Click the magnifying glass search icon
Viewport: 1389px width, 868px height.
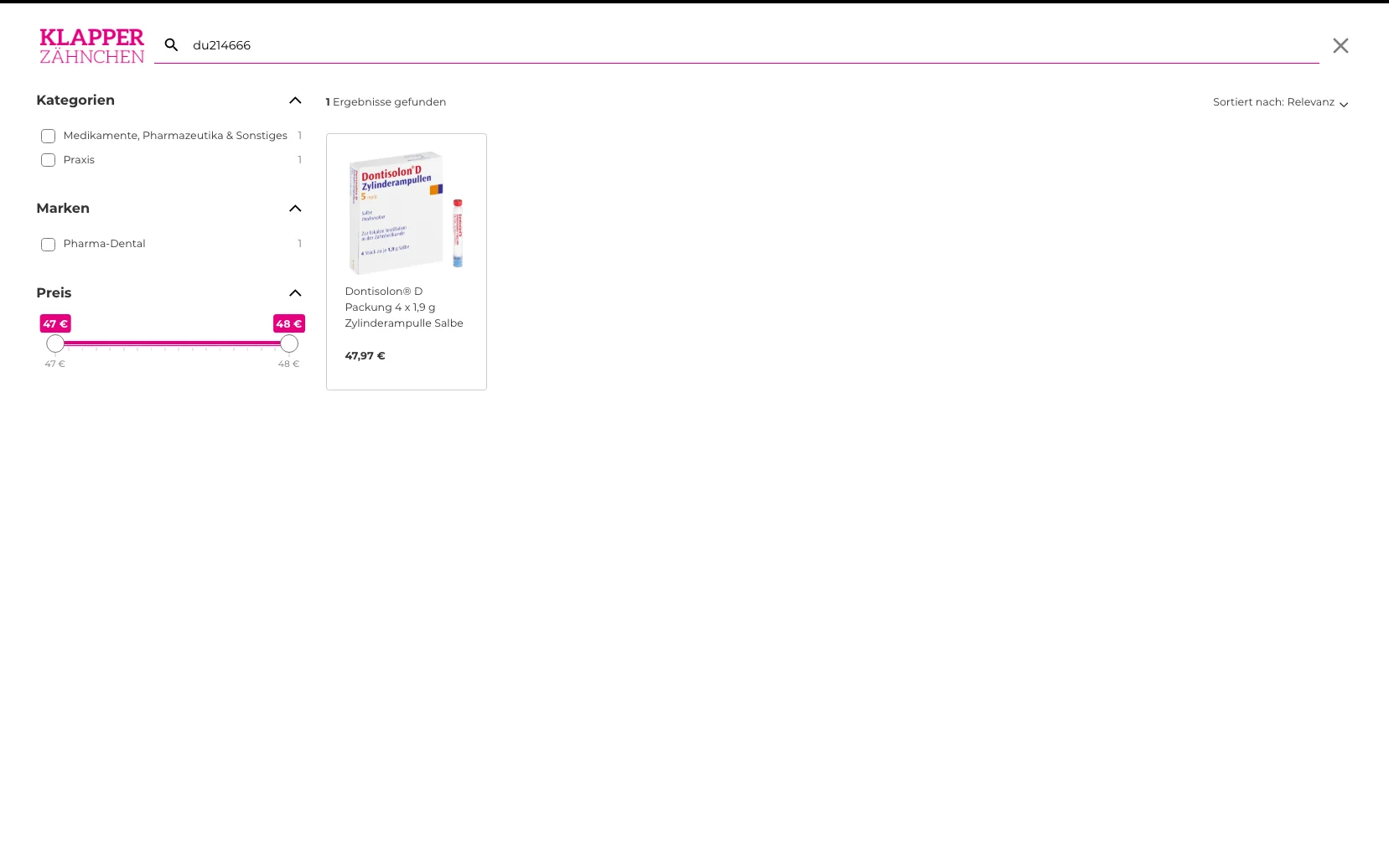(x=171, y=45)
